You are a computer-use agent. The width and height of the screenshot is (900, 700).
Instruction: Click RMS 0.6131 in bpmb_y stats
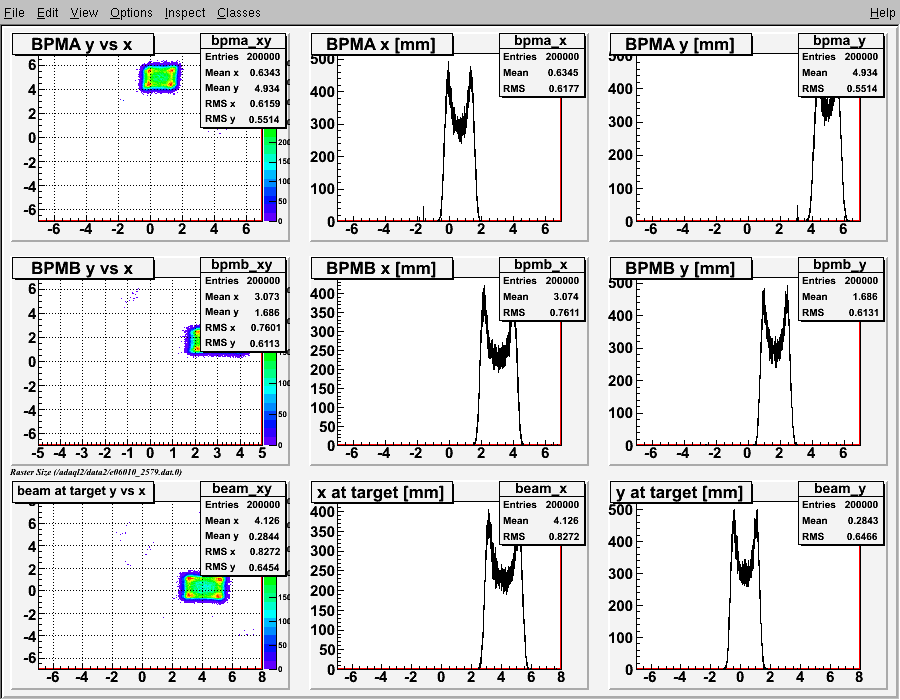[x=840, y=312]
